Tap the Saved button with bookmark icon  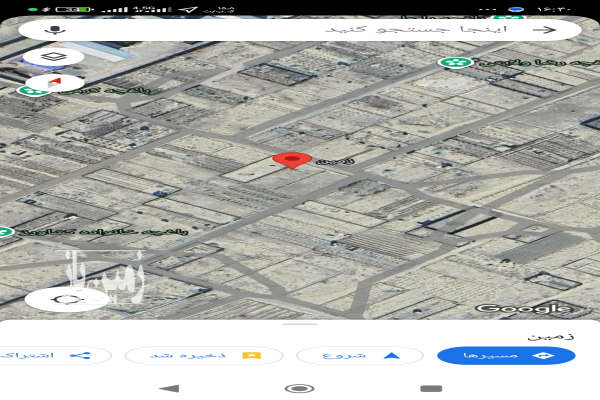204,356
